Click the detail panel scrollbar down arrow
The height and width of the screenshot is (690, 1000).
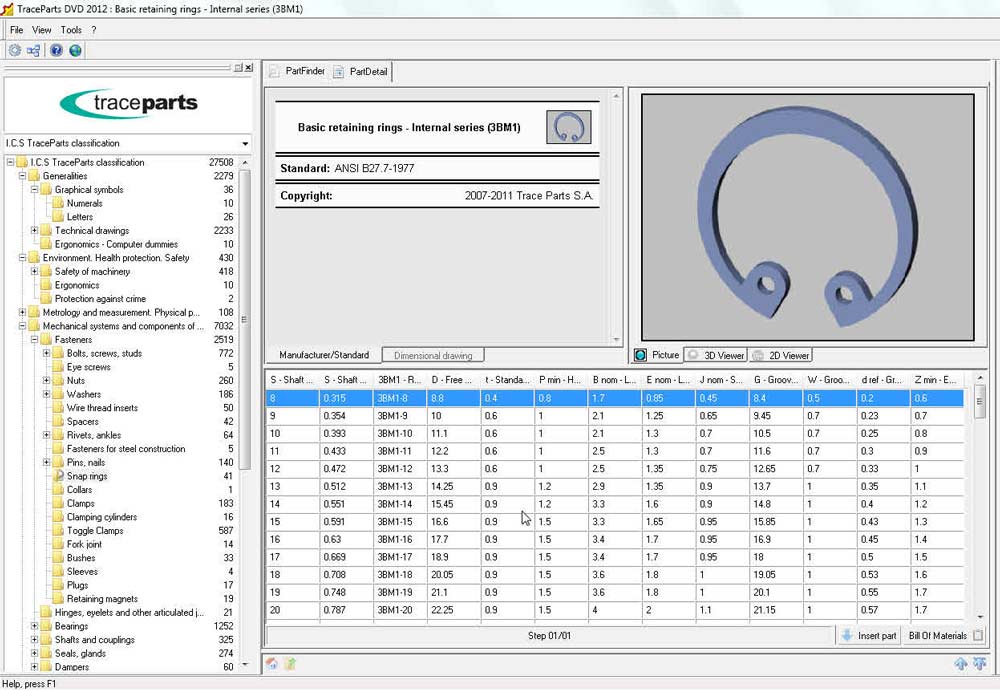[x=616, y=340]
